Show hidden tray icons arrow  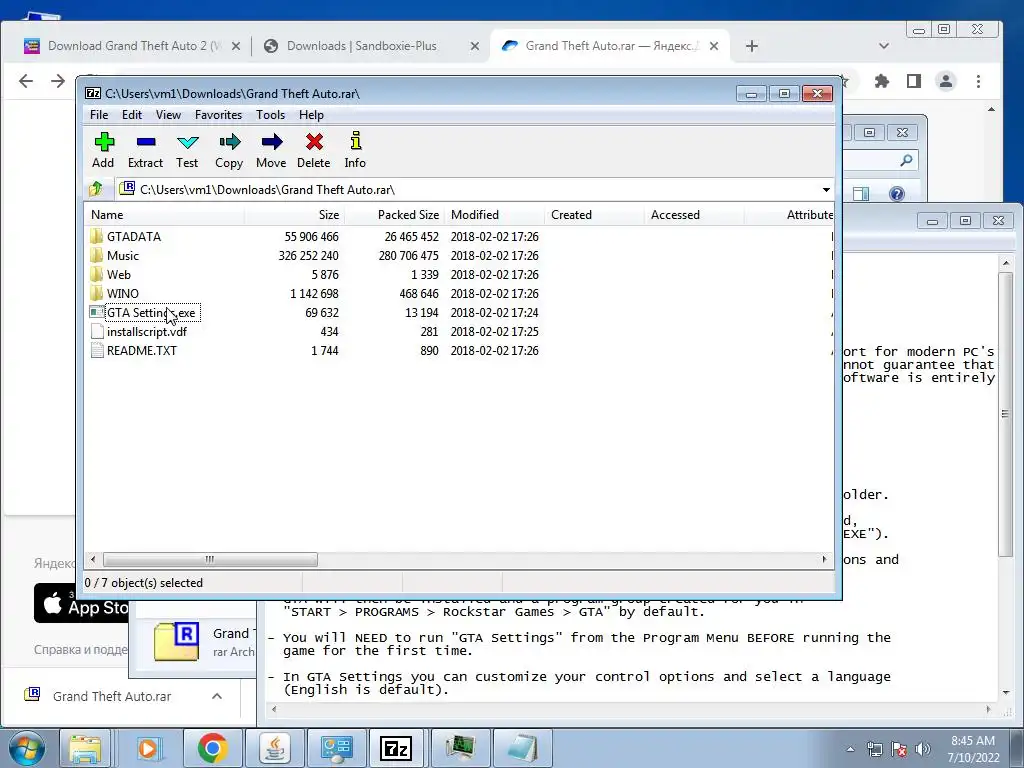[850, 749]
